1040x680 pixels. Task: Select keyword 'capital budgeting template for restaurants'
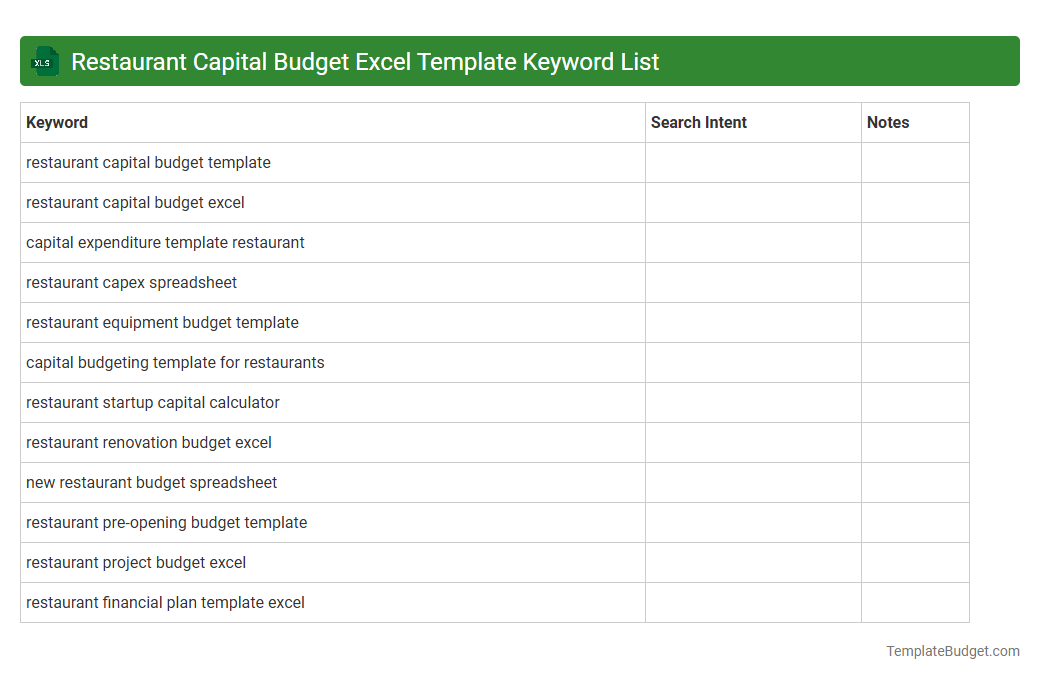click(x=176, y=362)
